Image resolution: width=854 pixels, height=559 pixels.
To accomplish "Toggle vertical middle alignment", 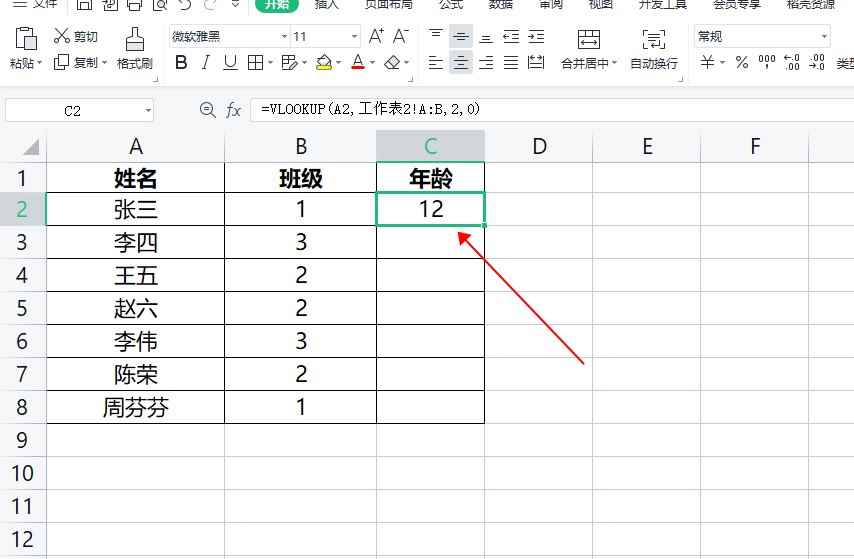I will 461,37.
